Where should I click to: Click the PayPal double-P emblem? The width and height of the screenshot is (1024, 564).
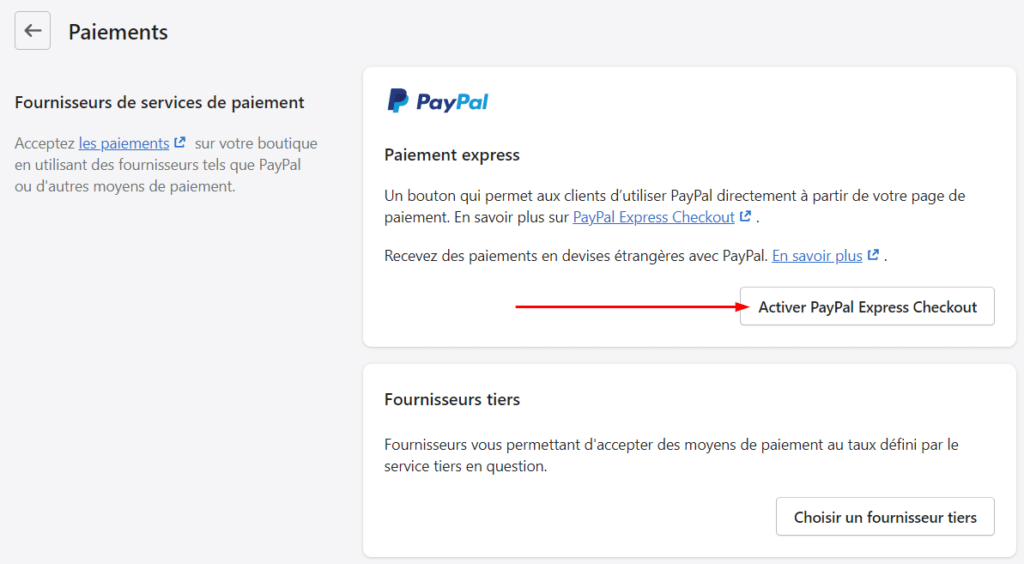tap(398, 100)
